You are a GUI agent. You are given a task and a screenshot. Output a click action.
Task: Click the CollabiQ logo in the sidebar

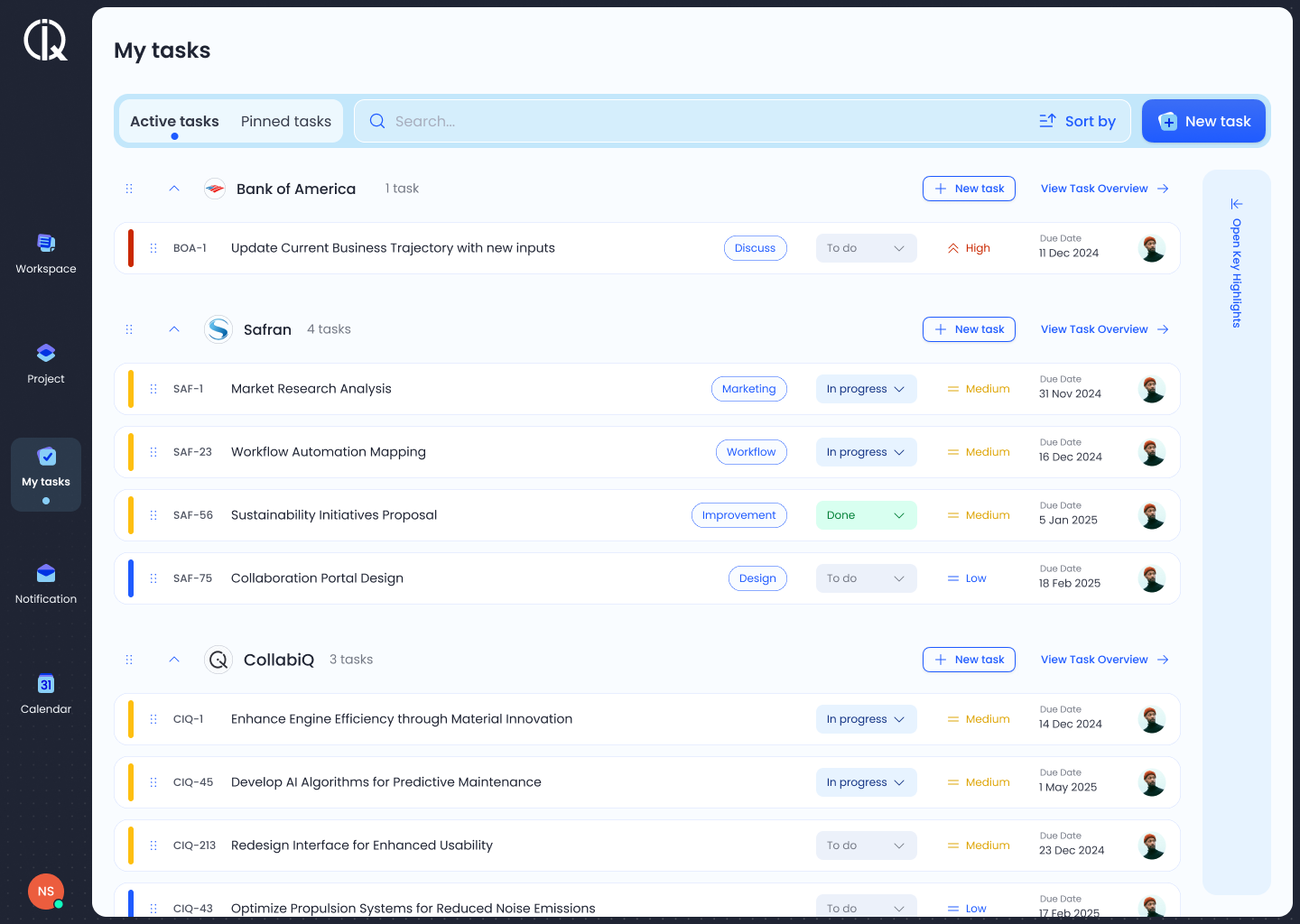pos(46,41)
